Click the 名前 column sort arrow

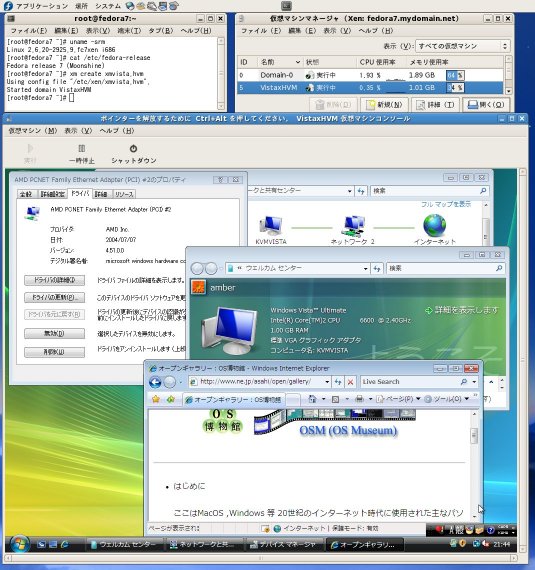[x=298, y=62]
